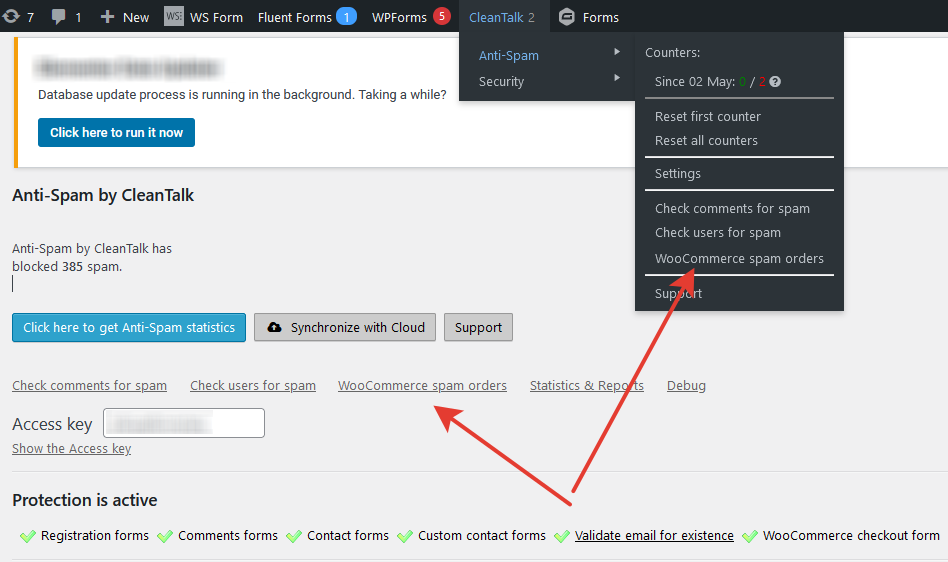This screenshot has height=562, width=948.
Task: Click the Forms logo icon in admin bar
Action: click(x=567, y=17)
